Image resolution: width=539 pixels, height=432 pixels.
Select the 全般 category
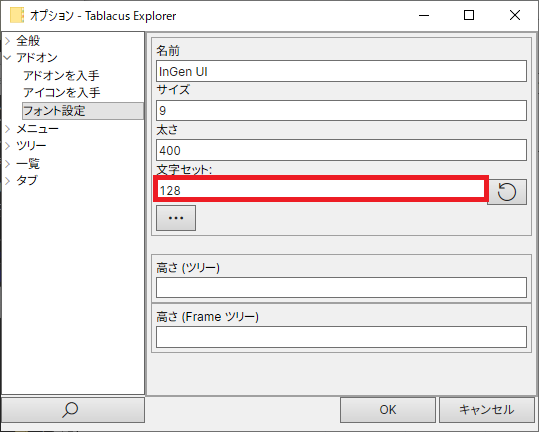click(x=28, y=41)
